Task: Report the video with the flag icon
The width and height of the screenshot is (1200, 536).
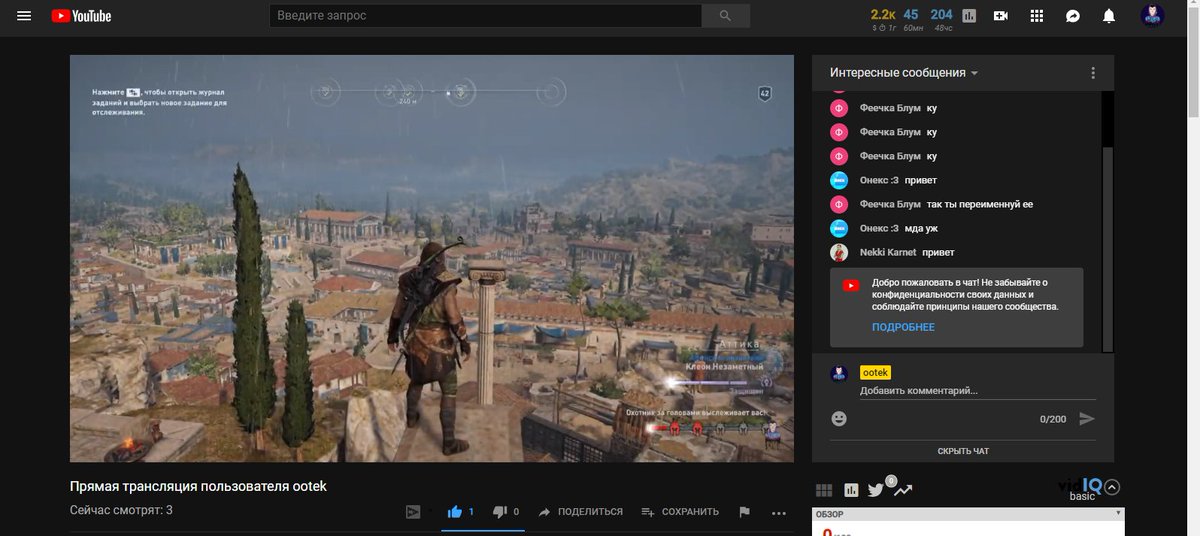Action: pyautogui.click(x=744, y=512)
